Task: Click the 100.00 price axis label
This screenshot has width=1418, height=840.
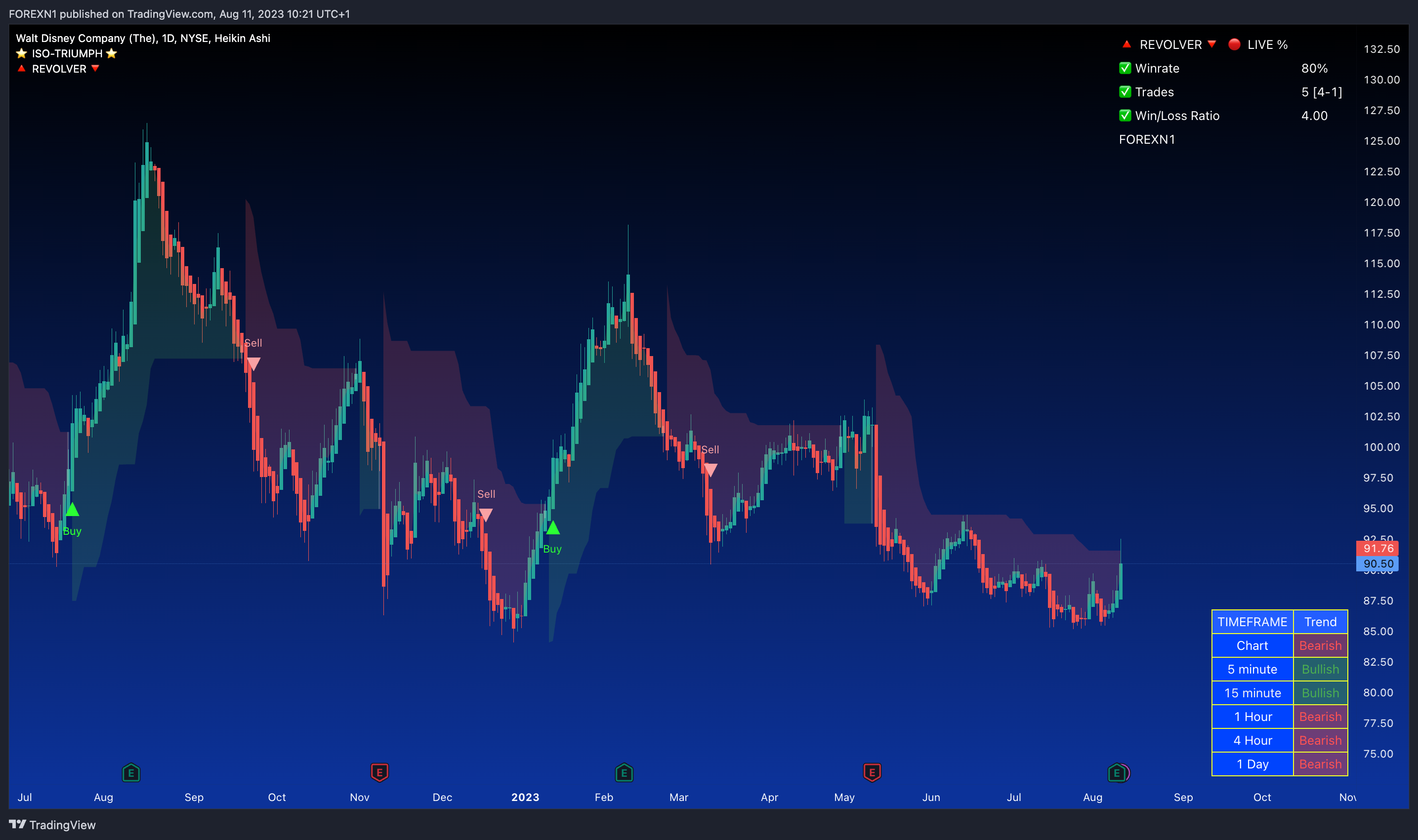Action: [1382, 447]
